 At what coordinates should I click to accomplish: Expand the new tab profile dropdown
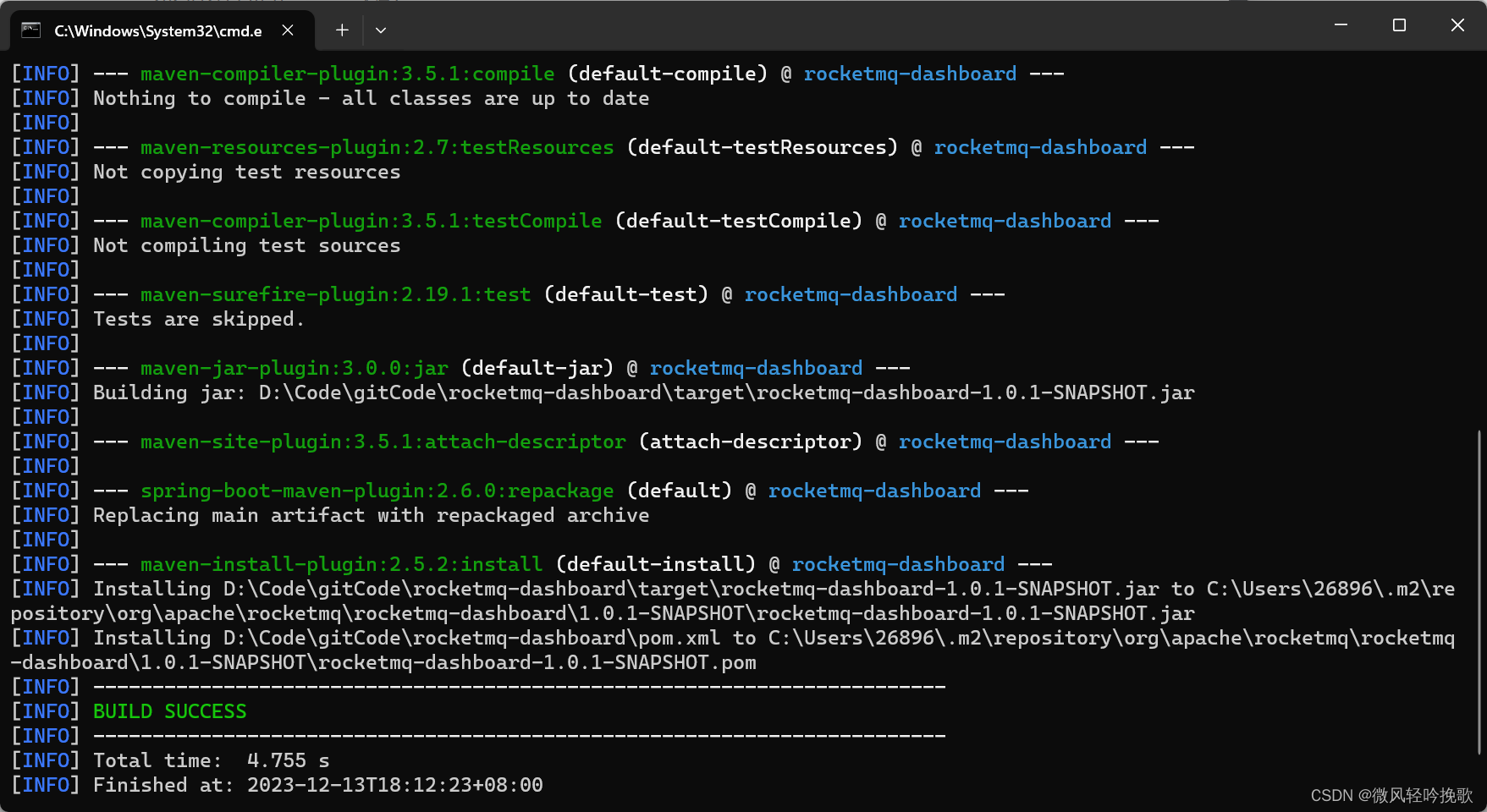[381, 30]
